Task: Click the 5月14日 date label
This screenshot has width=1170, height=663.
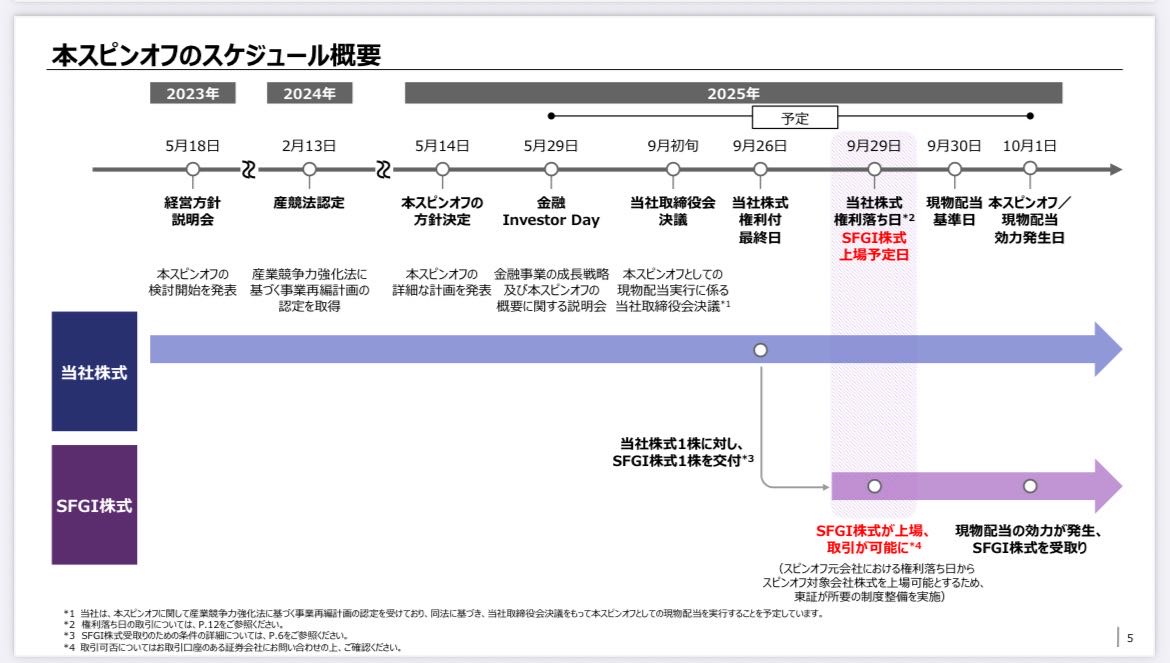Action: [442, 145]
